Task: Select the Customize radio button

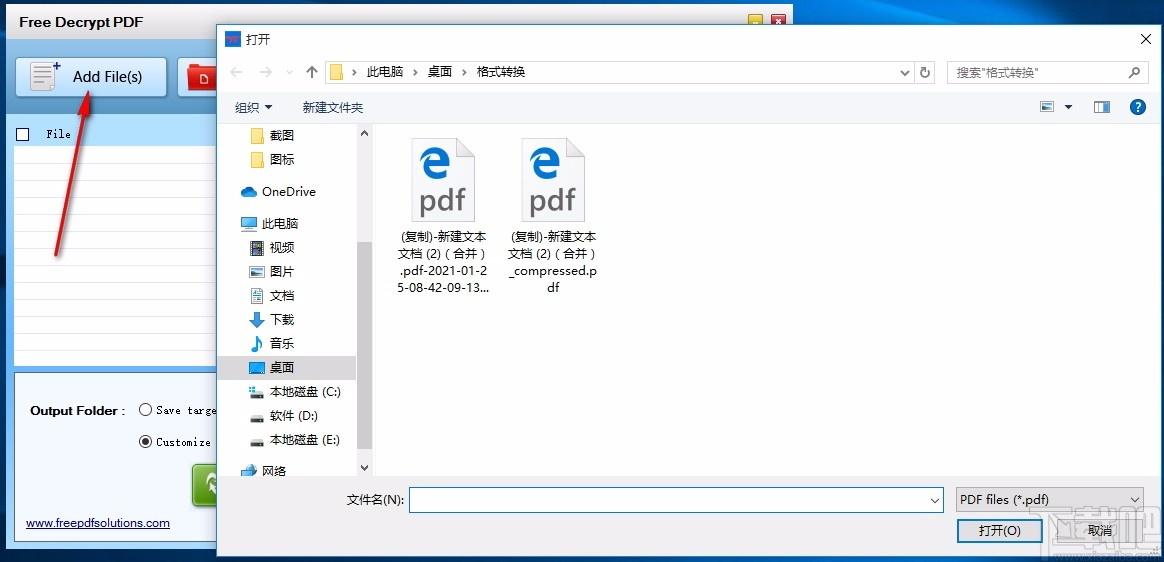Action: tap(146, 442)
